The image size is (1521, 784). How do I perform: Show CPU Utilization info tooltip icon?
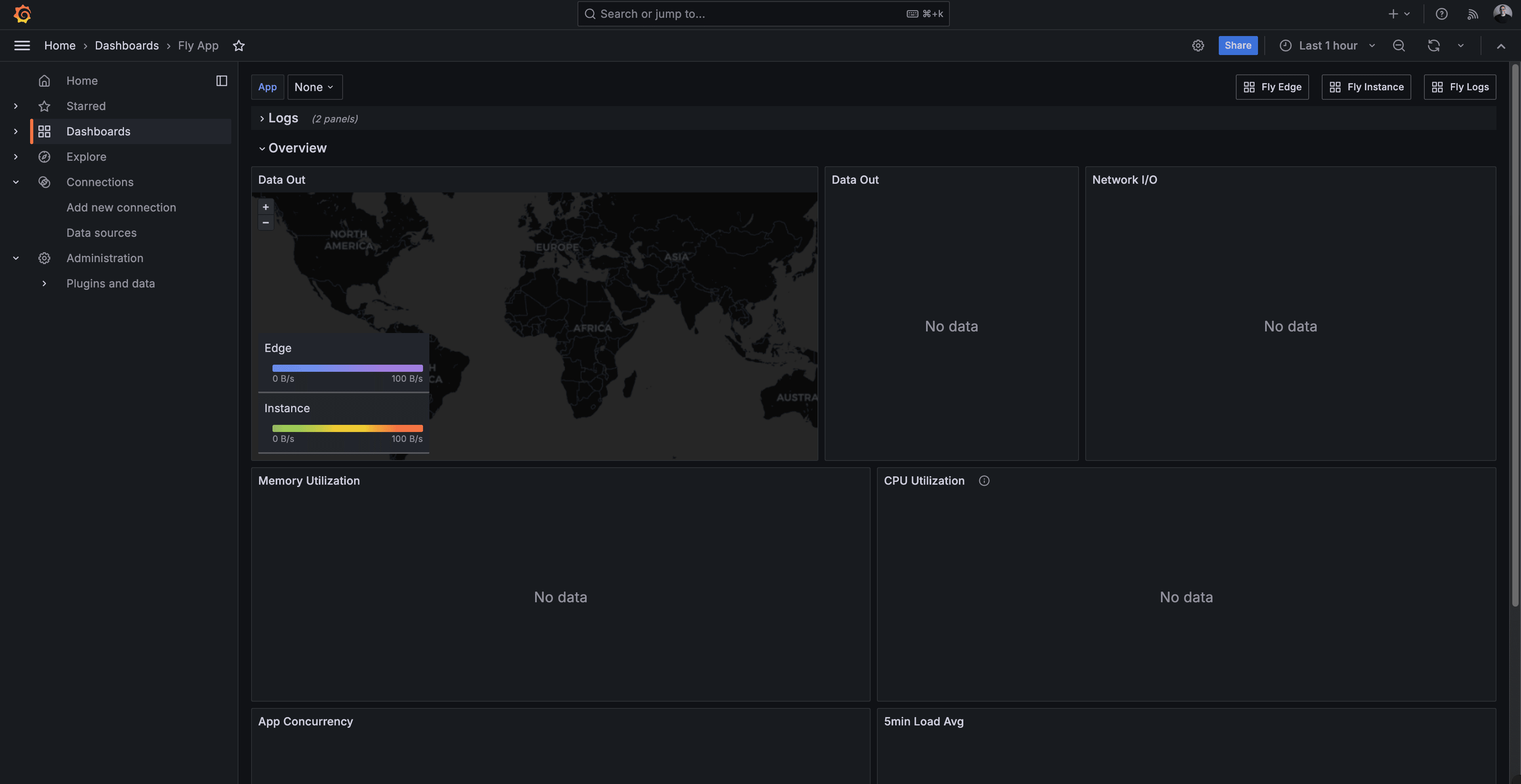(x=984, y=481)
